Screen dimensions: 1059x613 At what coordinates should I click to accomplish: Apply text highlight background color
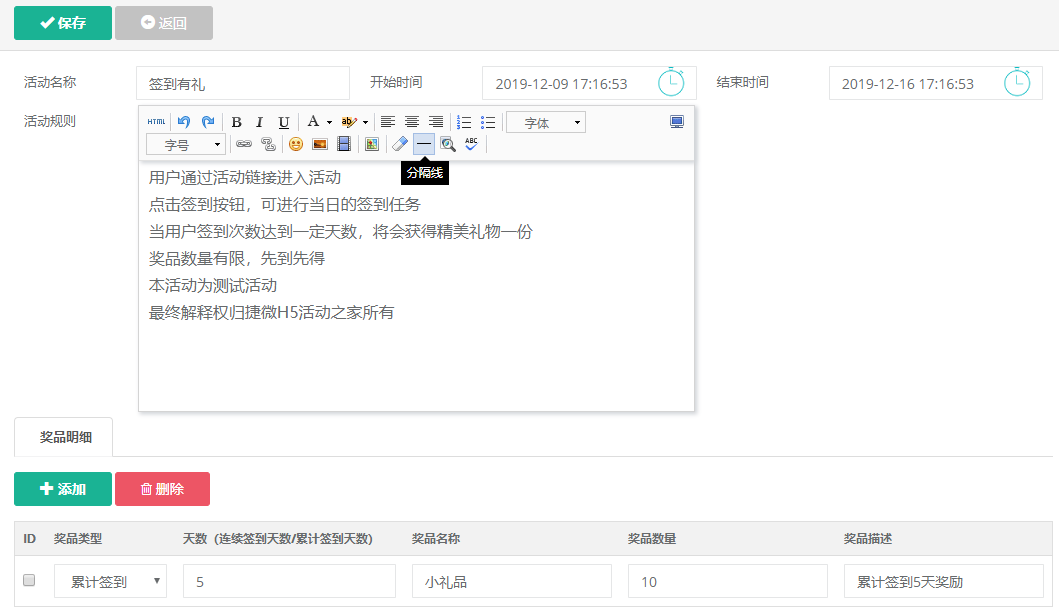348,122
